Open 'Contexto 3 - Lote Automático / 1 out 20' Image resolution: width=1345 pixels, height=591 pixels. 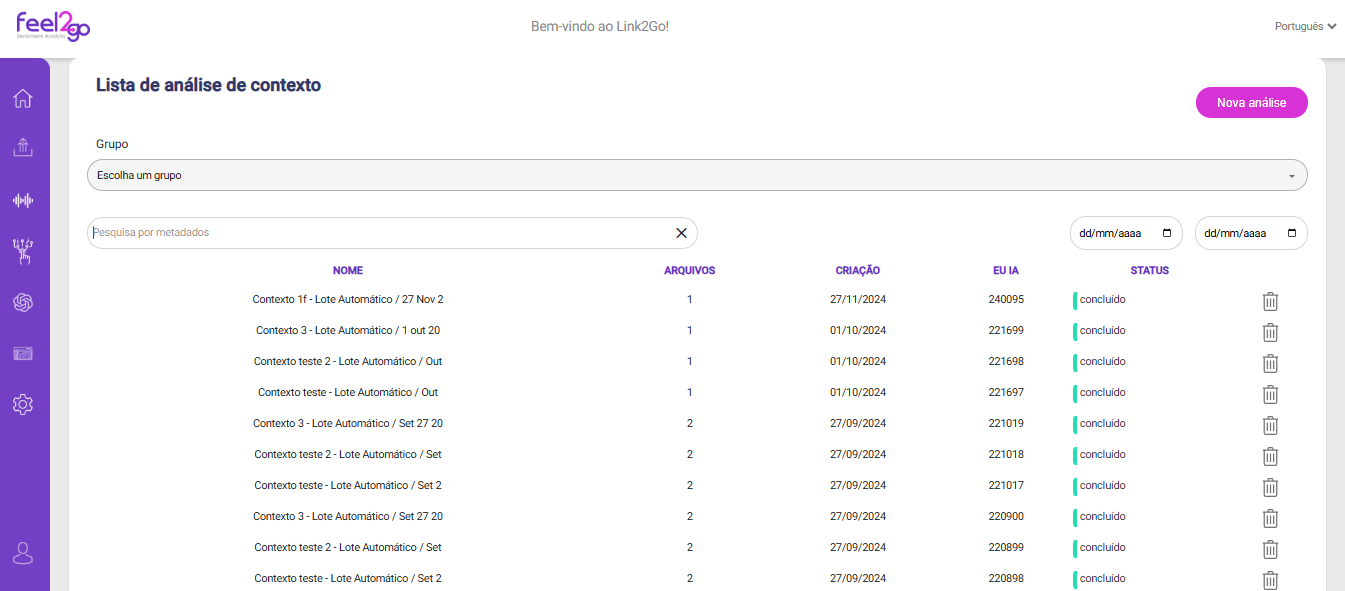coord(348,330)
